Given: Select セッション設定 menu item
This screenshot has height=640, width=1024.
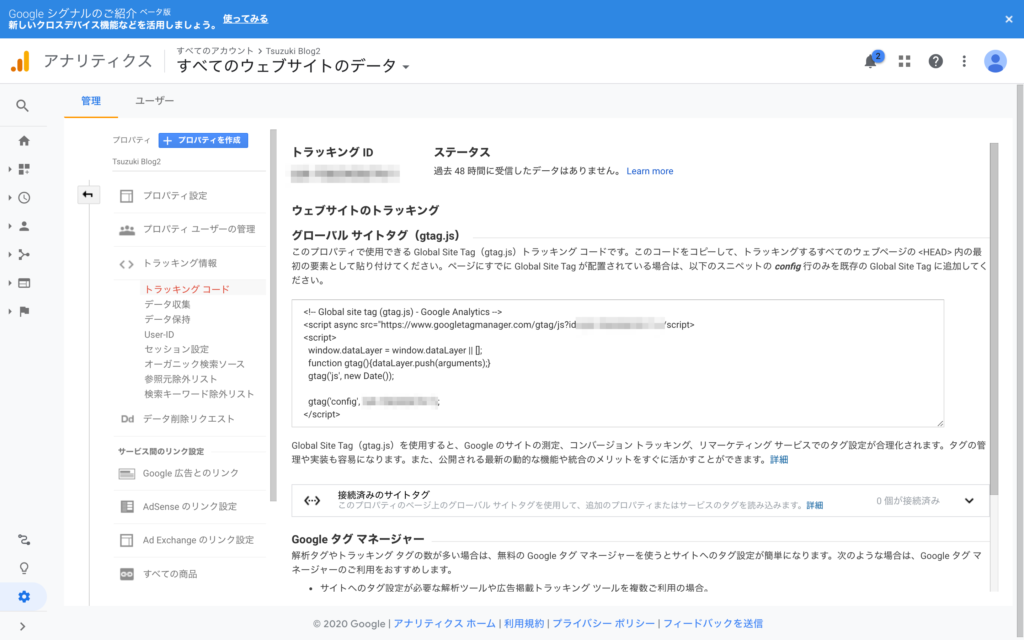Looking at the screenshot, I should click(176, 349).
